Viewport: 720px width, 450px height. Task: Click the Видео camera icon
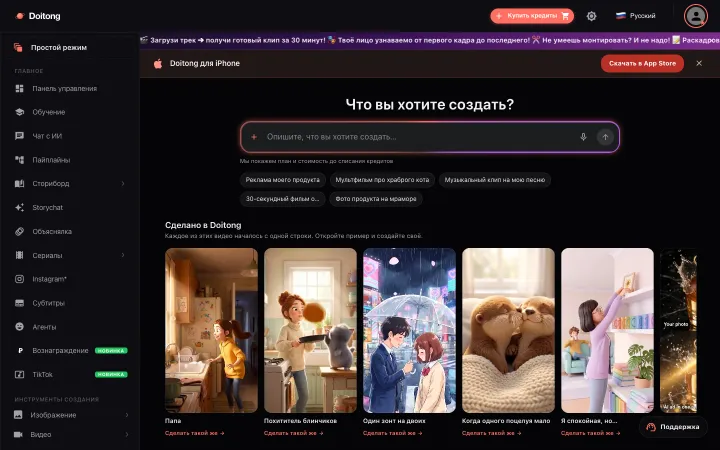click(18, 434)
